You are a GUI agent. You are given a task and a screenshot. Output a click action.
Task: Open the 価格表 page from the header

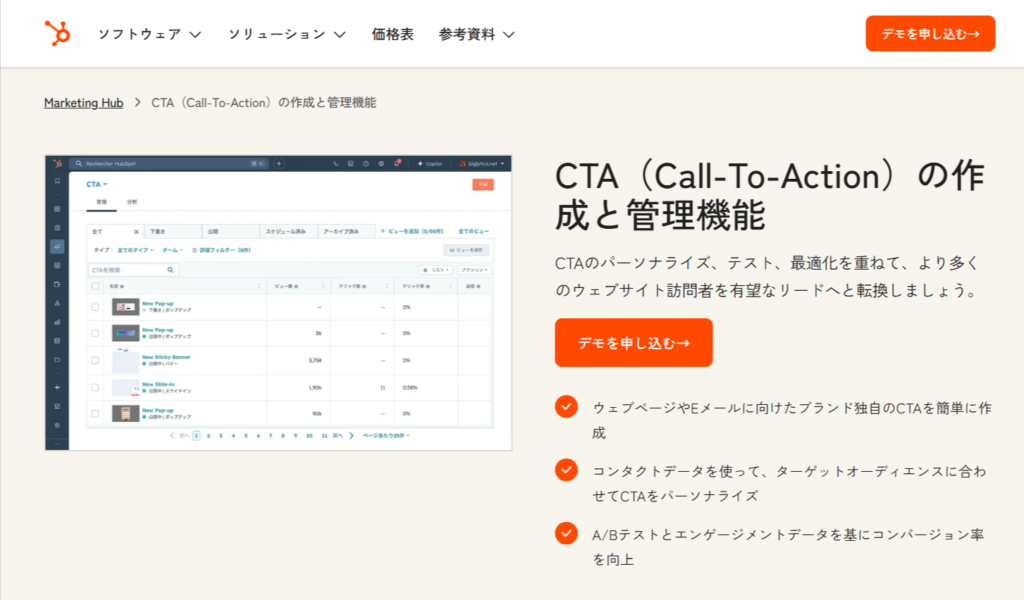click(x=392, y=35)
